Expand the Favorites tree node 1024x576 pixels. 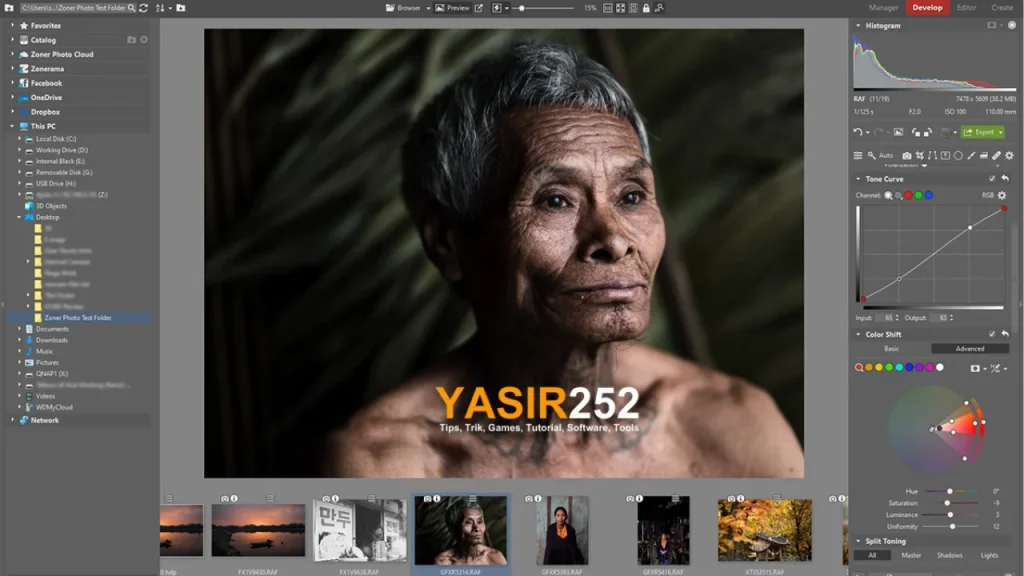pos(12,25)
